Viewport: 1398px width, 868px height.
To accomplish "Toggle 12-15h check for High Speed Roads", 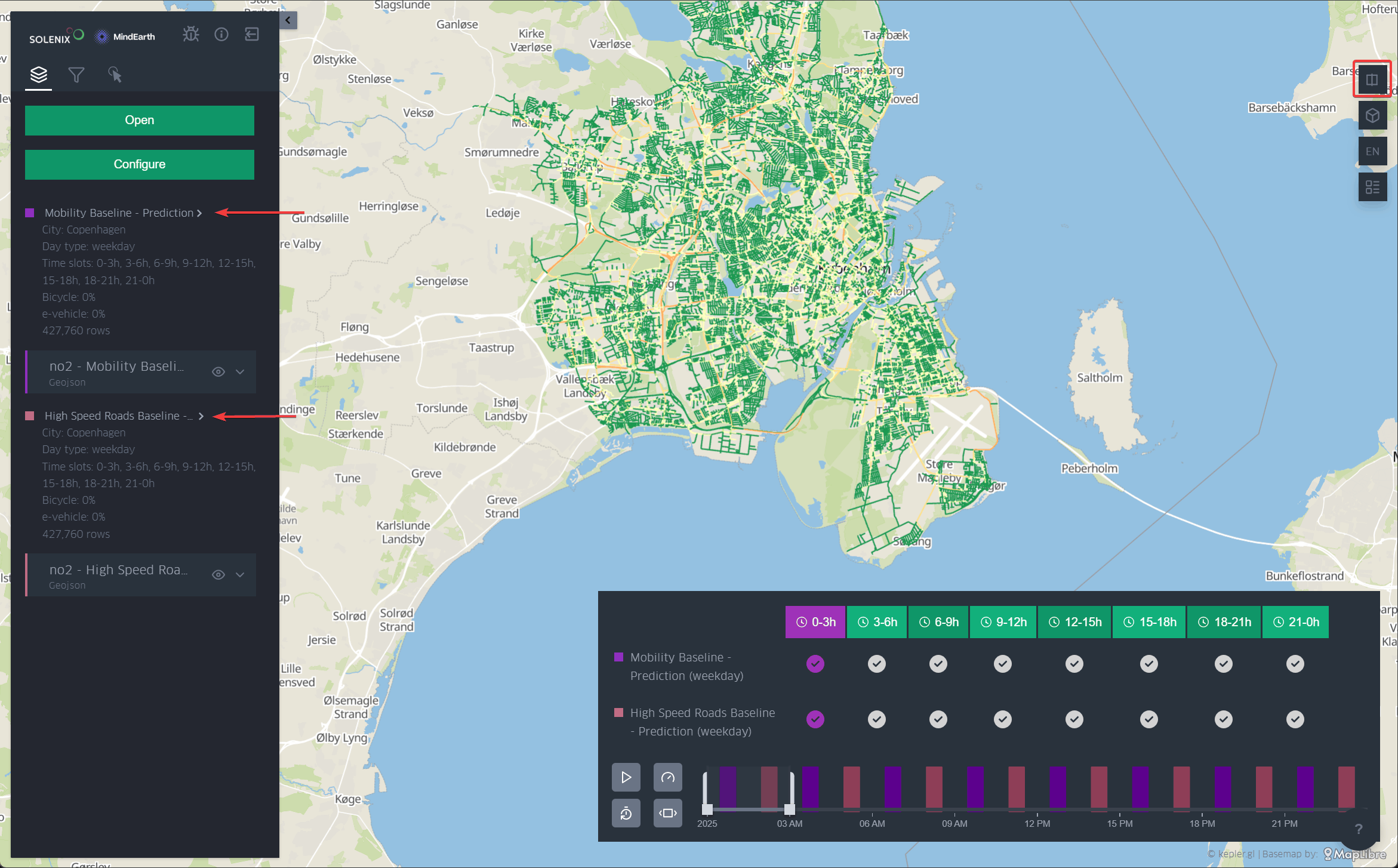I will (x=1074, y=719).
